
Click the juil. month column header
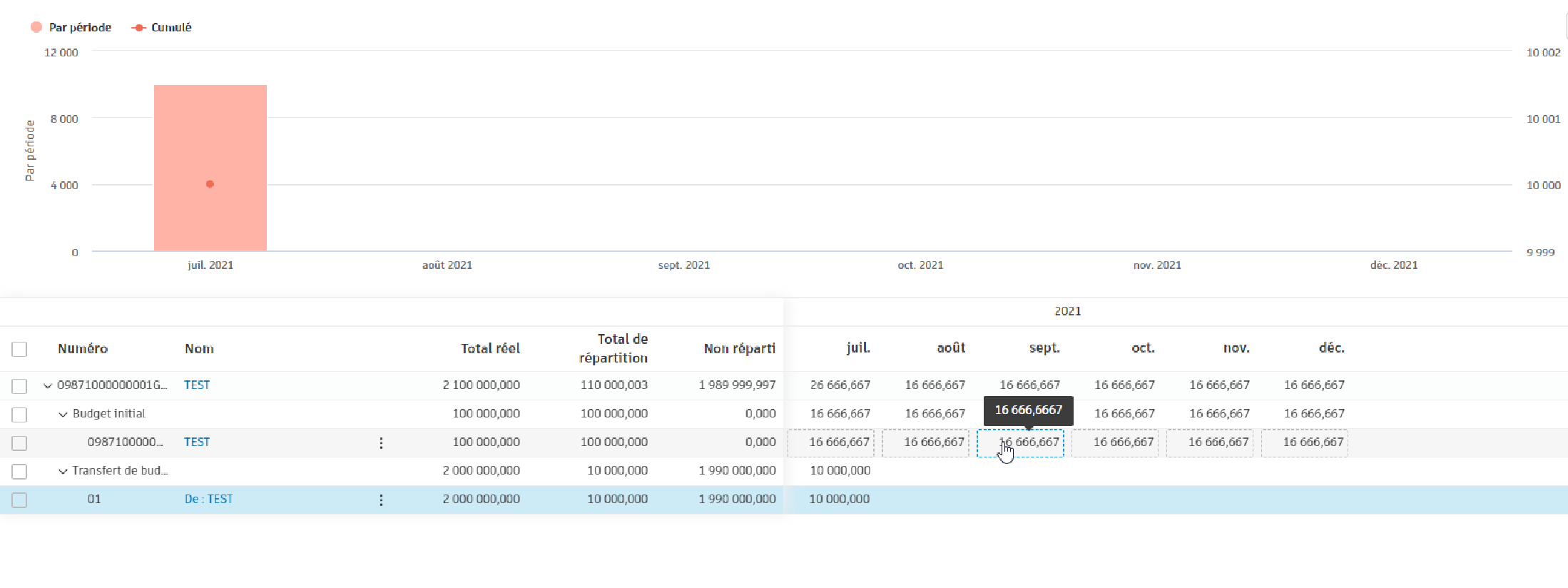pos(858,348)
